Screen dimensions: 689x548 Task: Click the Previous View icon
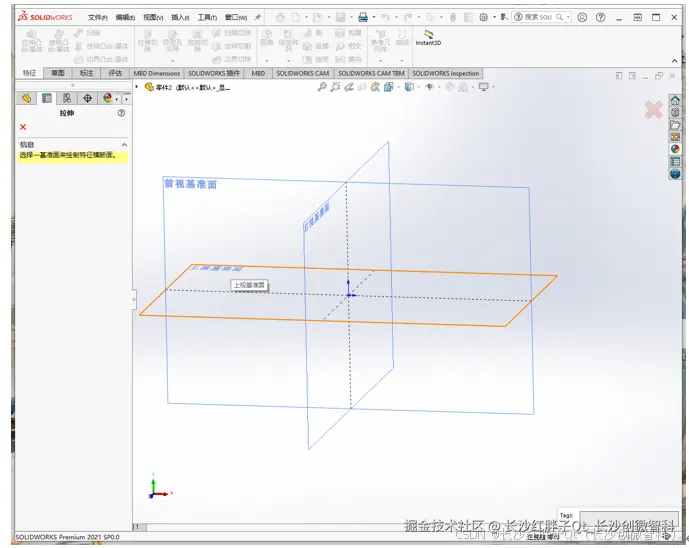349,87
